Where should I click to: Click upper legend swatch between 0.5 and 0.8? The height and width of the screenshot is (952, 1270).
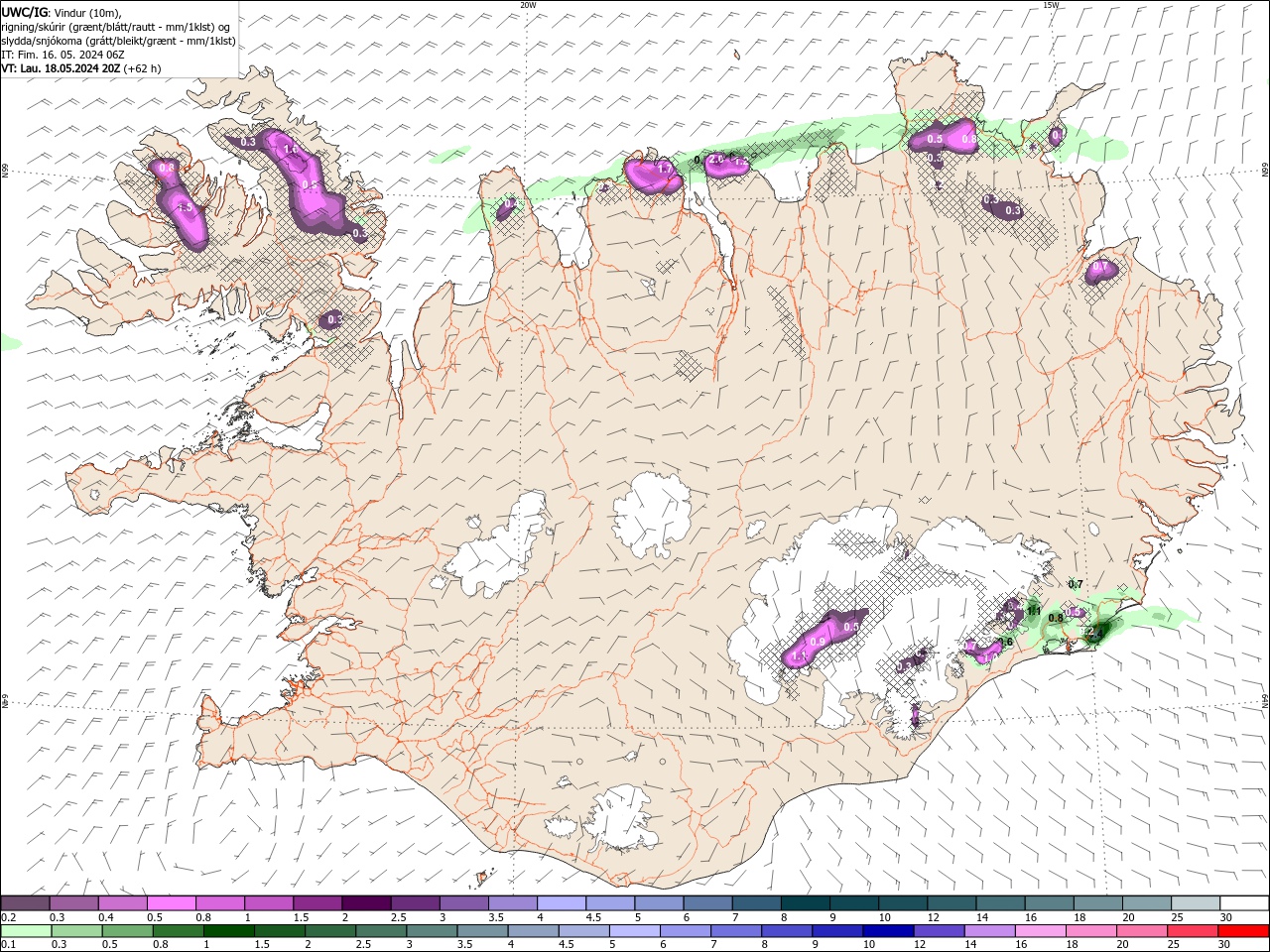click(171, 903)
